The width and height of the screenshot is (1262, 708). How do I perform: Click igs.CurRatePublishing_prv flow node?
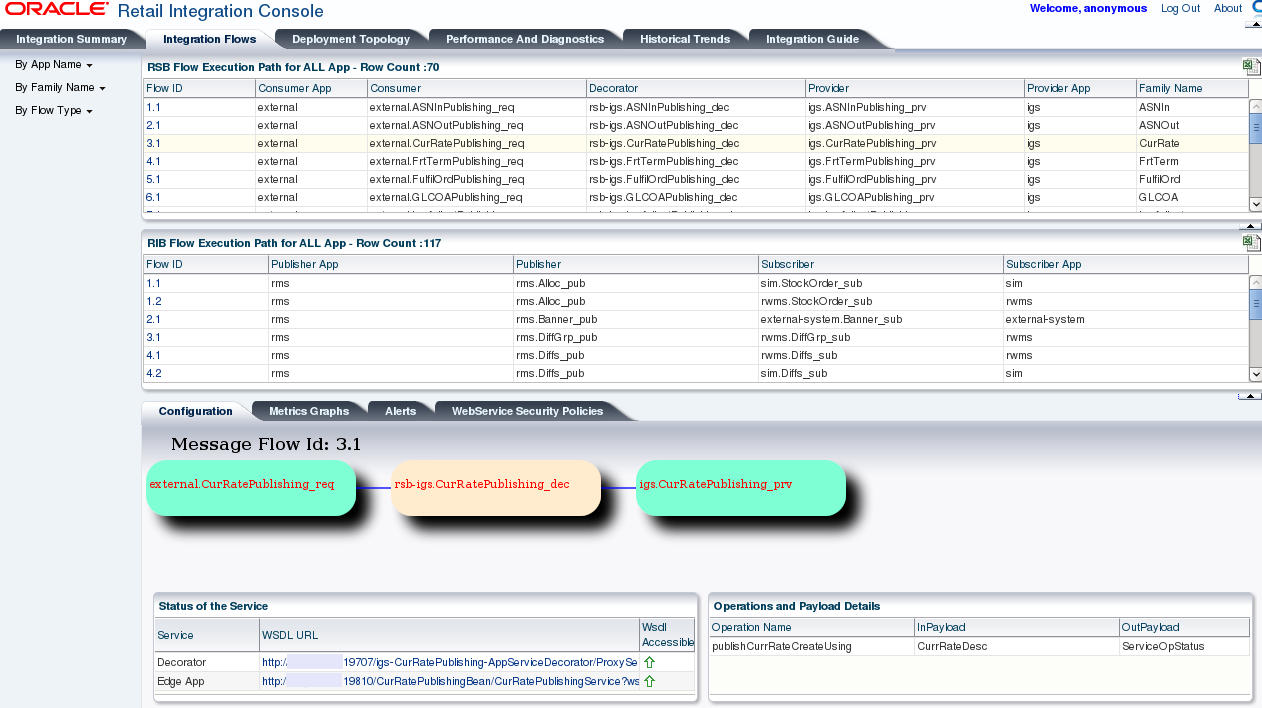[x=740, y=487]
